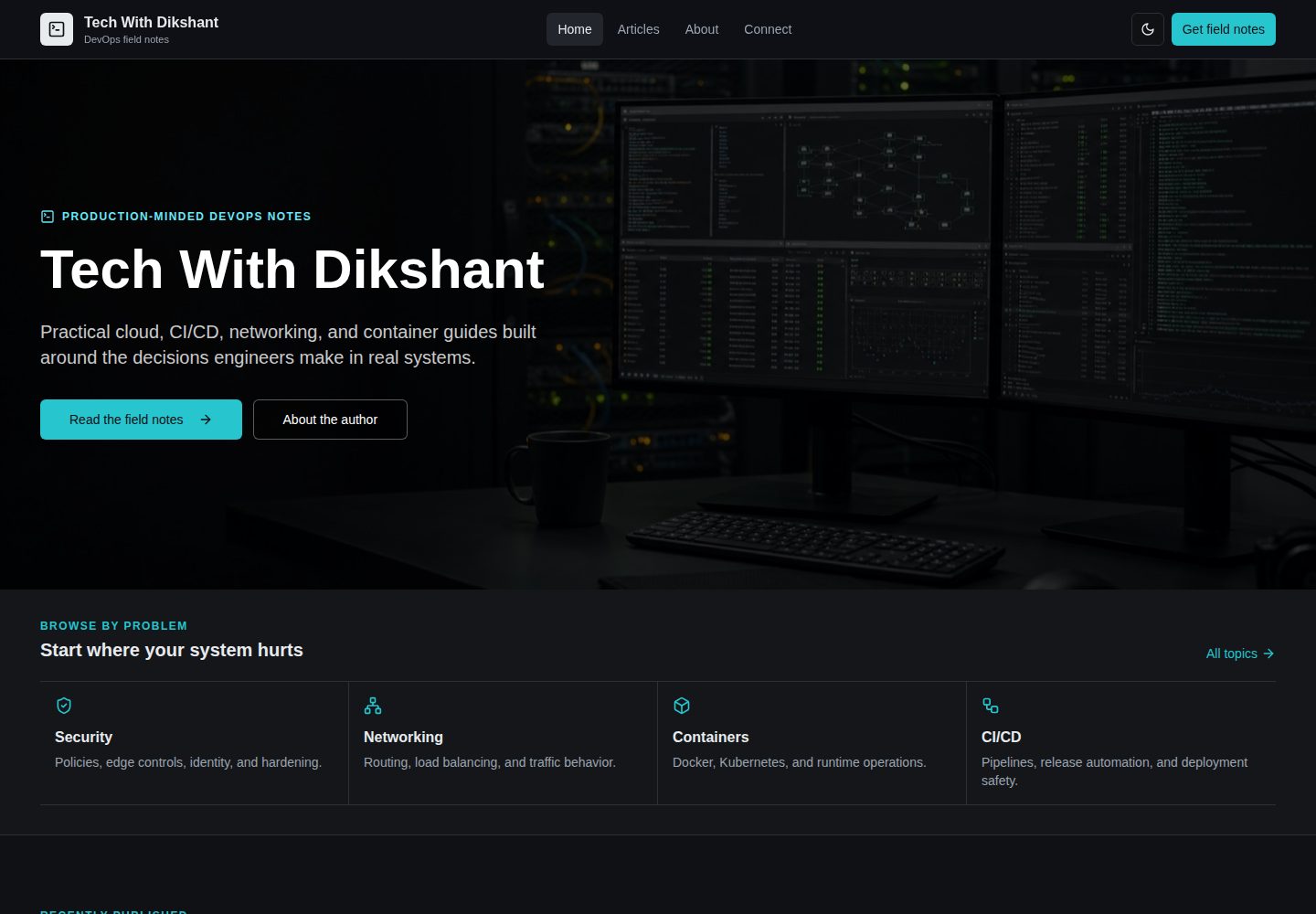Click the Networking topology icon
The image size is (1316, 914).
click(373, 706)
